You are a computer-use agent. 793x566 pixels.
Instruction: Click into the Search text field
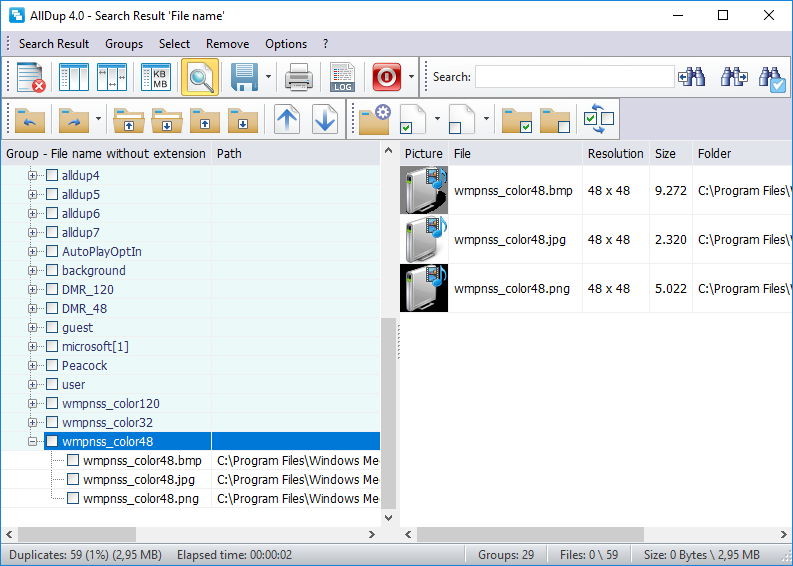coord(575,77)
